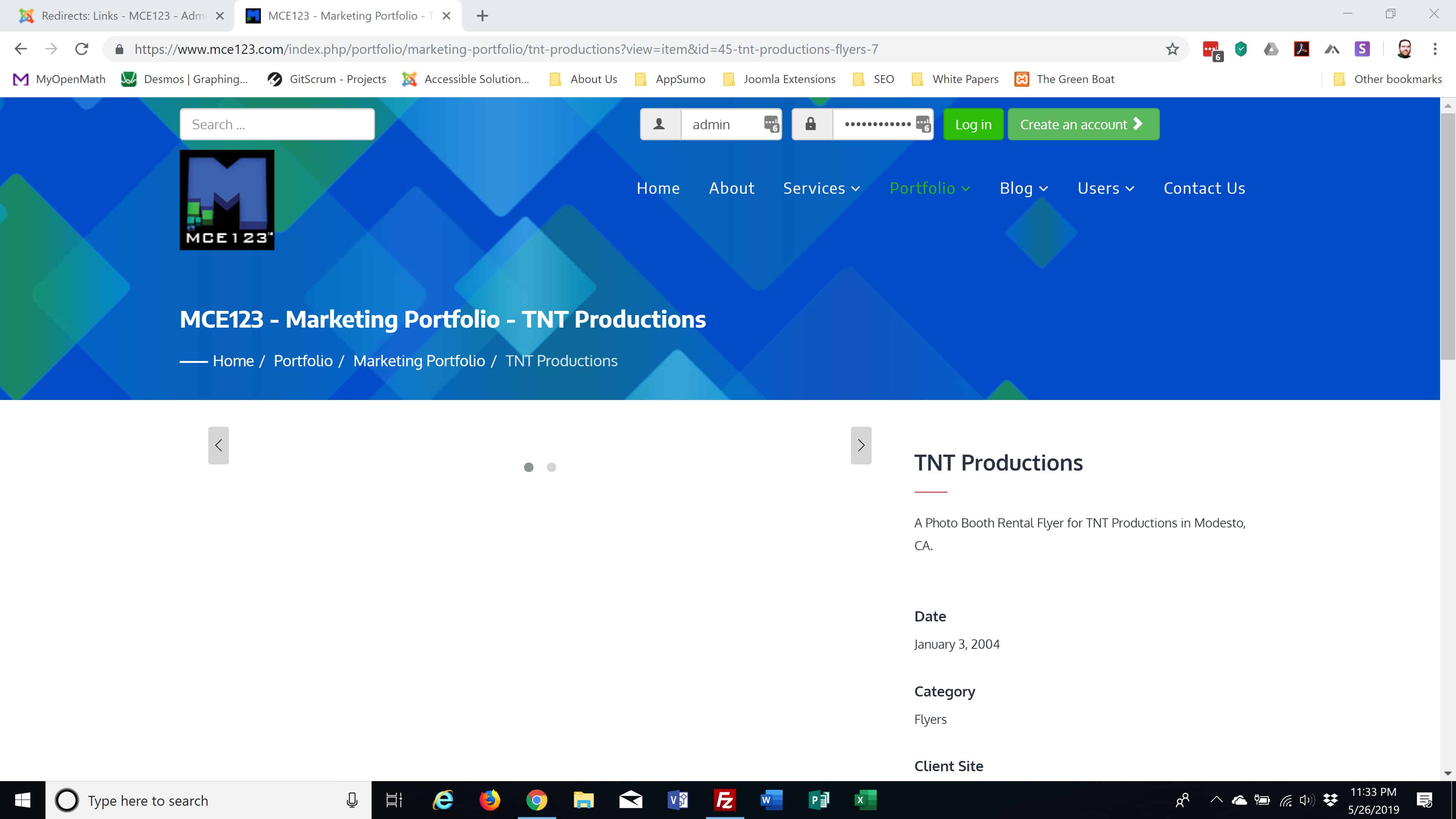The image size is (1456, 819).
Task: Launch Internet Explorer from taskbar
Action: click(x=442, y=800)
